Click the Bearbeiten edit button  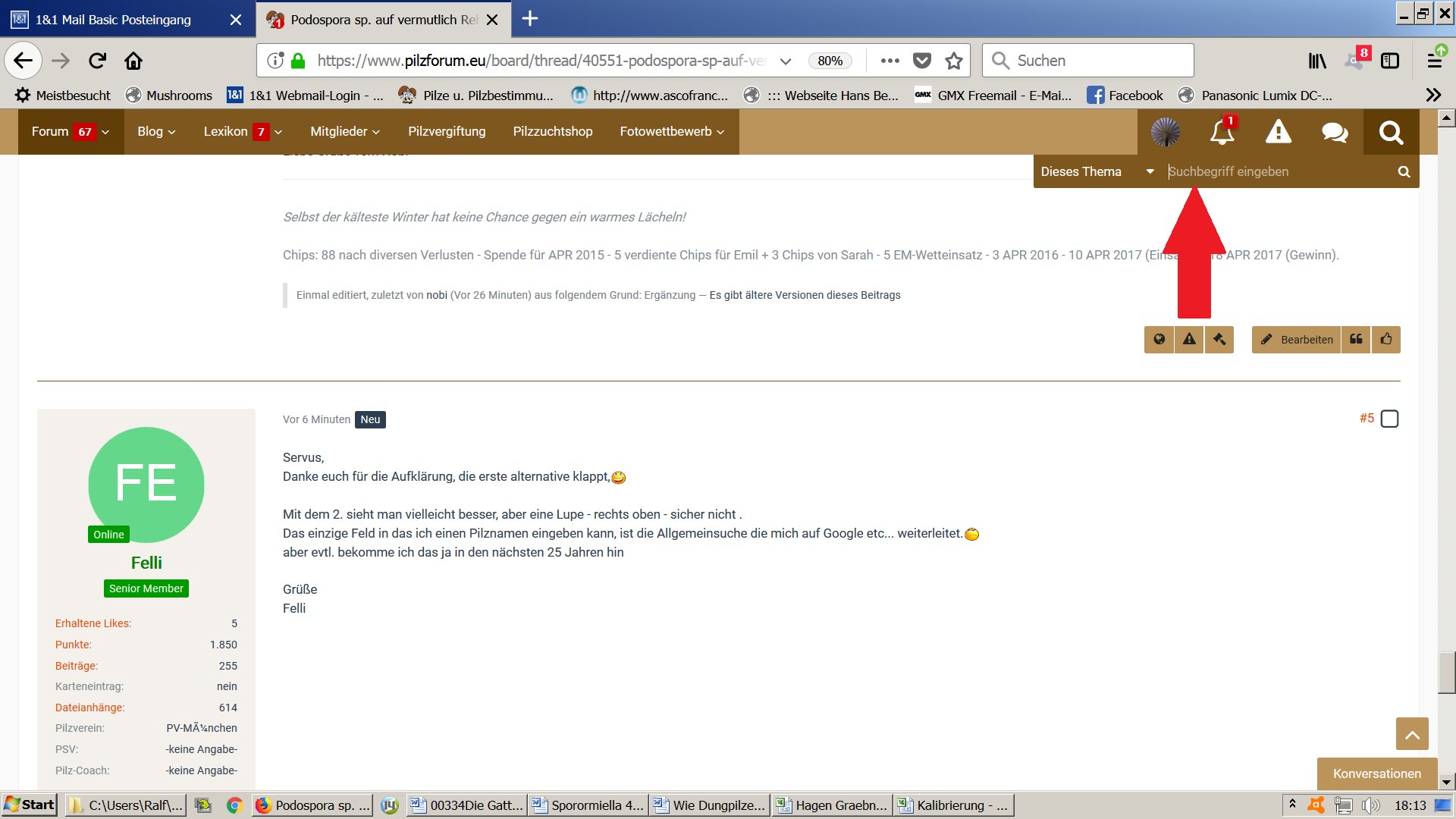pos(1296,340)
